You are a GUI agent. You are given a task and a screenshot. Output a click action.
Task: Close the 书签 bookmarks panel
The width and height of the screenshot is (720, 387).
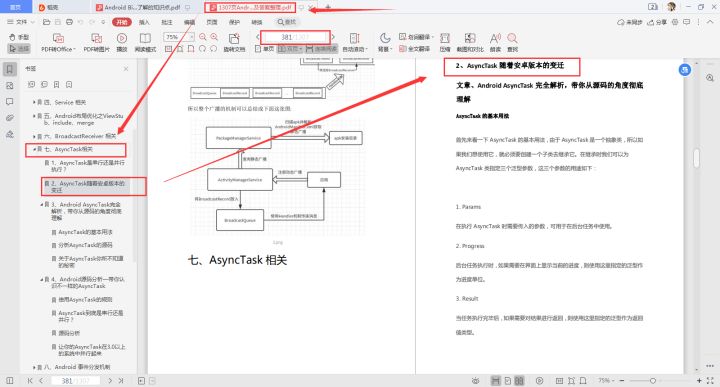[126, 69]
